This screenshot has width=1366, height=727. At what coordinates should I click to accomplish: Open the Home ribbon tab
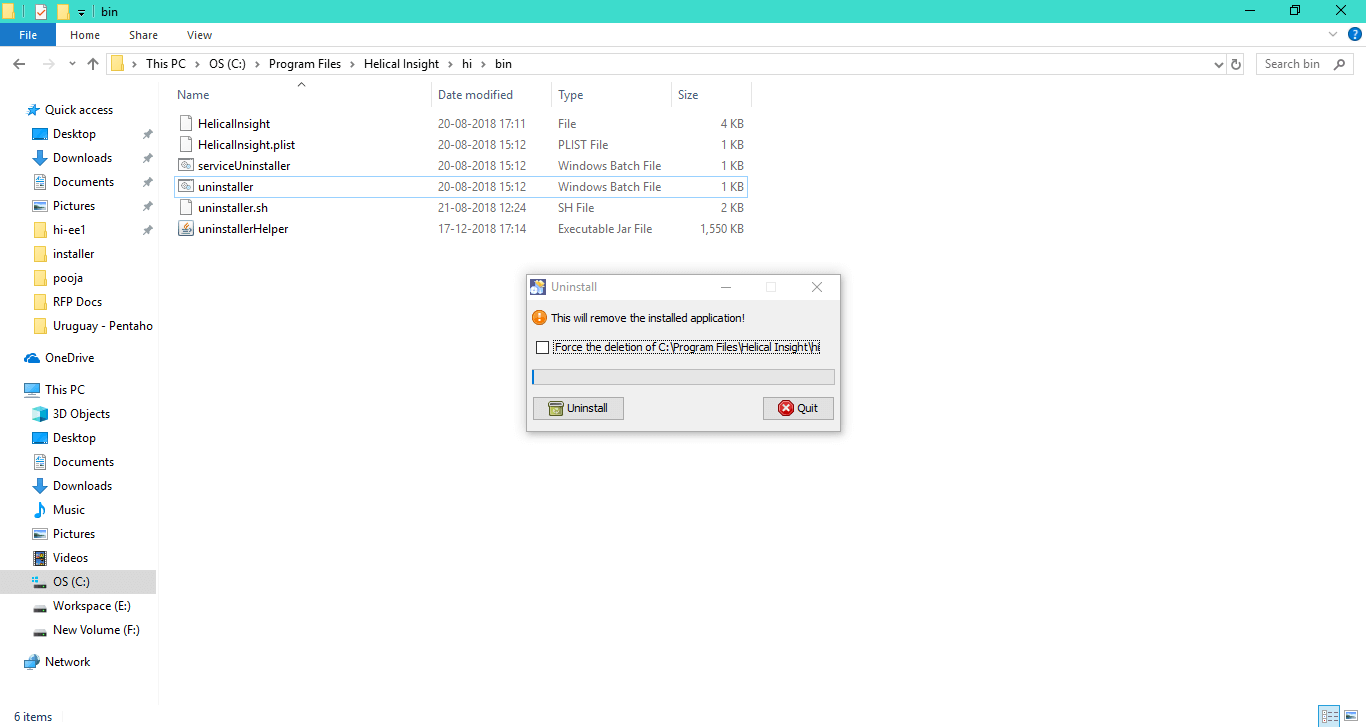(x=85, y=35)
